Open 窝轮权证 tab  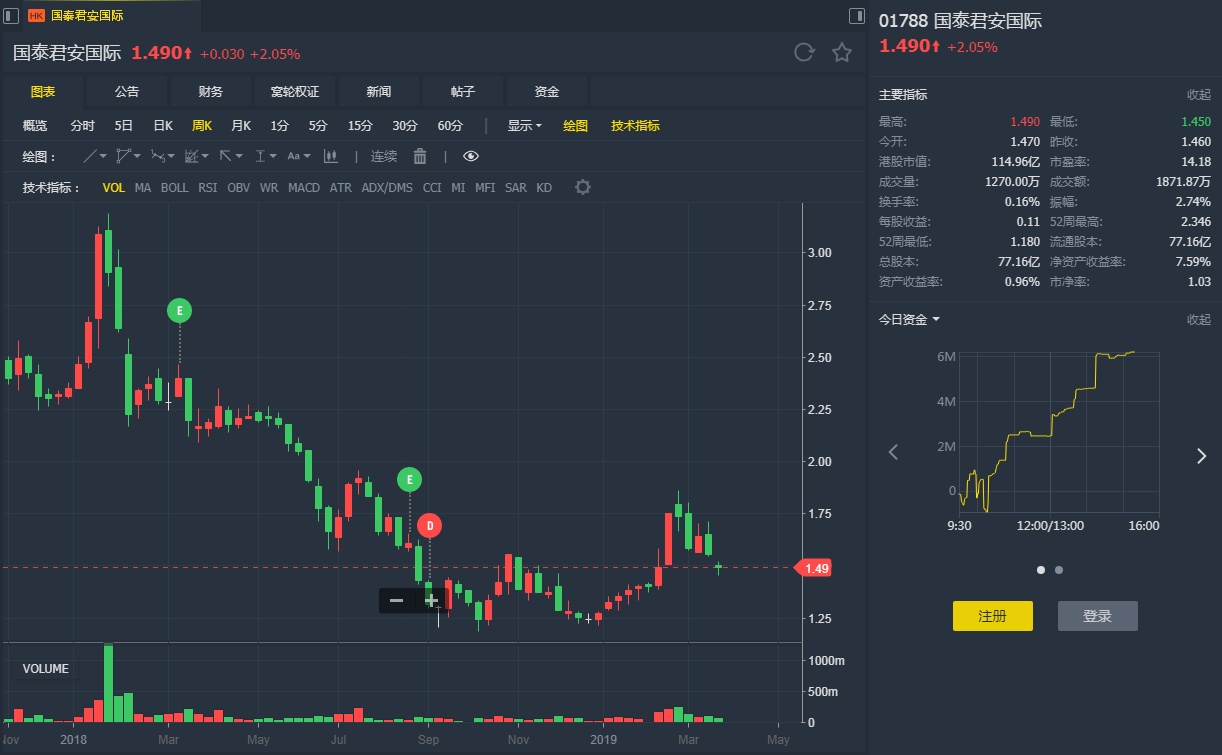tap(295, 91)
